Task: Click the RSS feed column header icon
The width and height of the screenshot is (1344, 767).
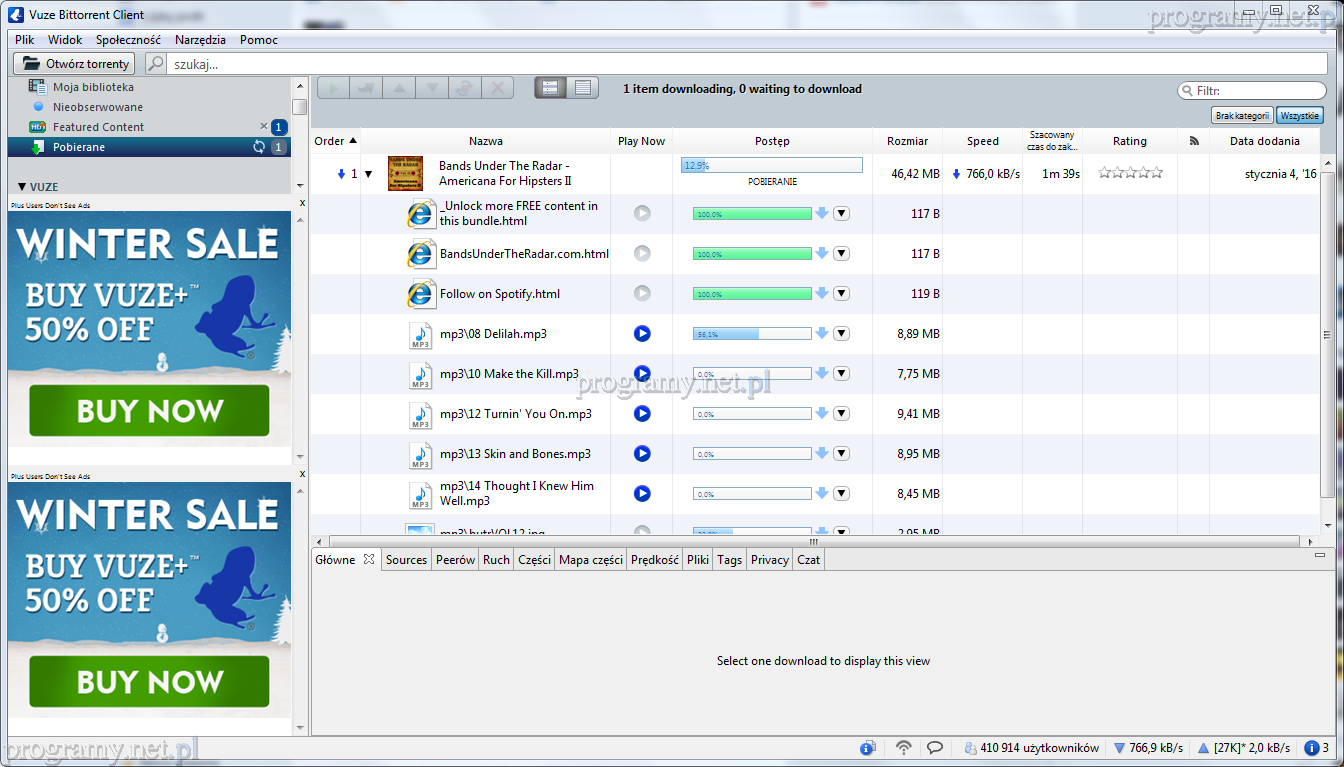Action: [x=1193, y=141]
